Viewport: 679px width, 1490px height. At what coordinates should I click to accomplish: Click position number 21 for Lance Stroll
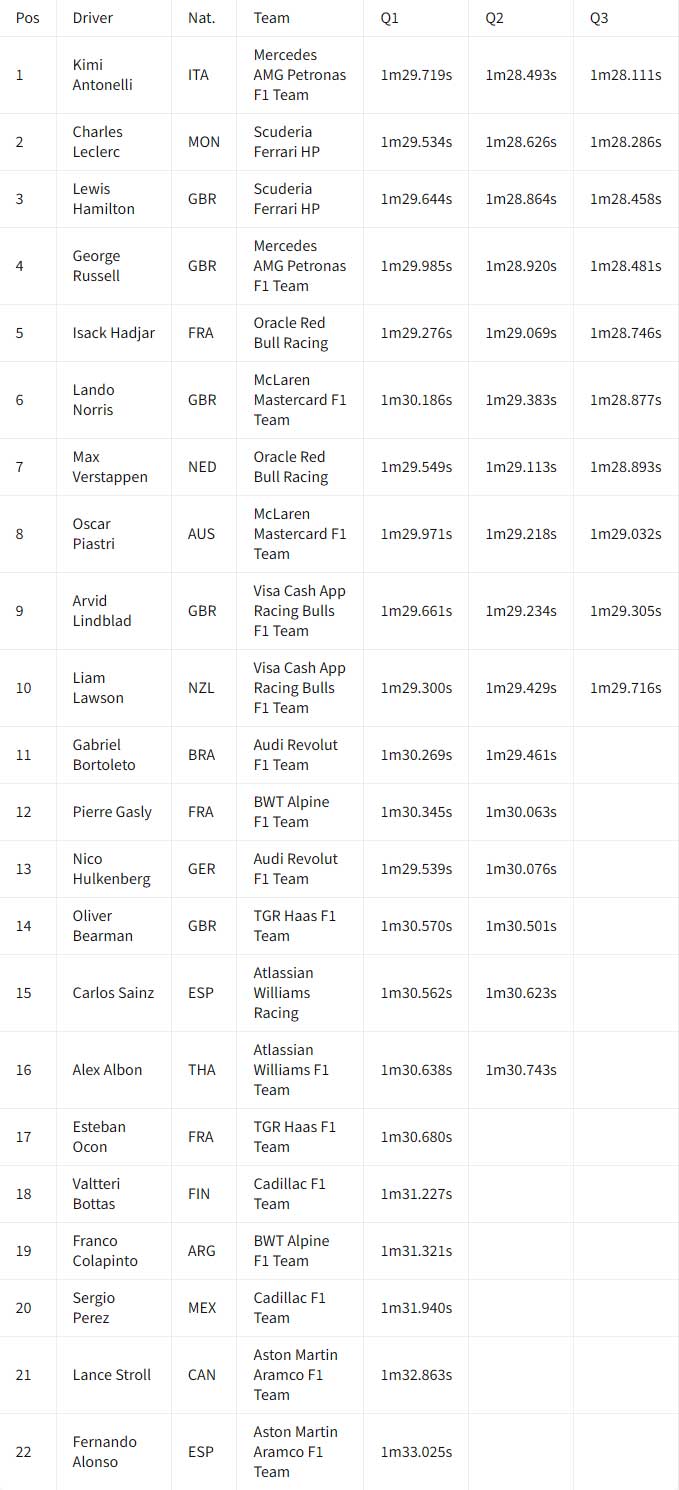tap(23, 1375)
